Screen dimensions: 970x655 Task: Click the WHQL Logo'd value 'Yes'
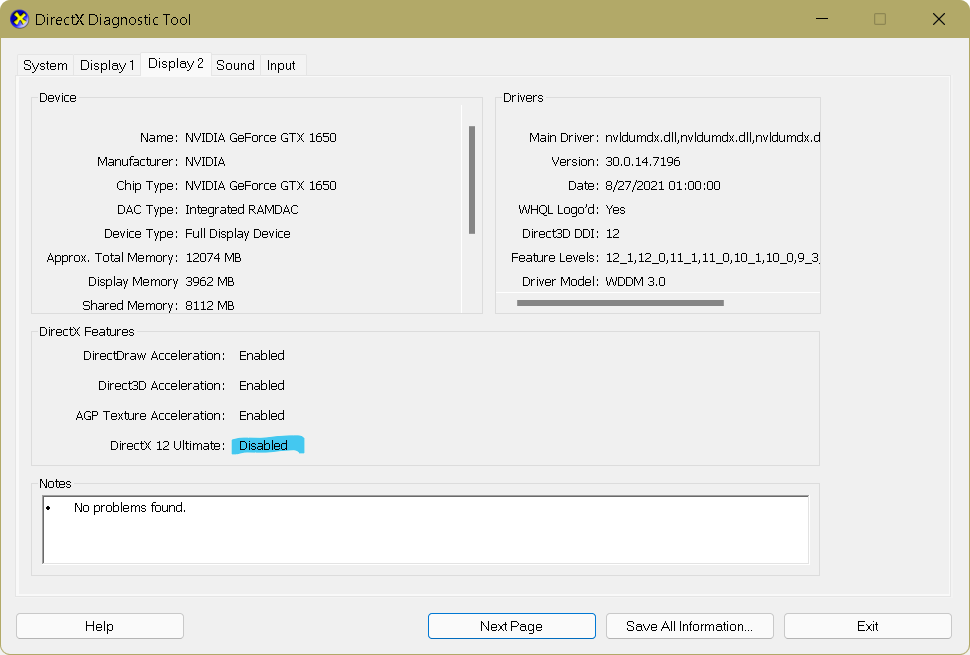pyautogui.click(x=615, y=210)
